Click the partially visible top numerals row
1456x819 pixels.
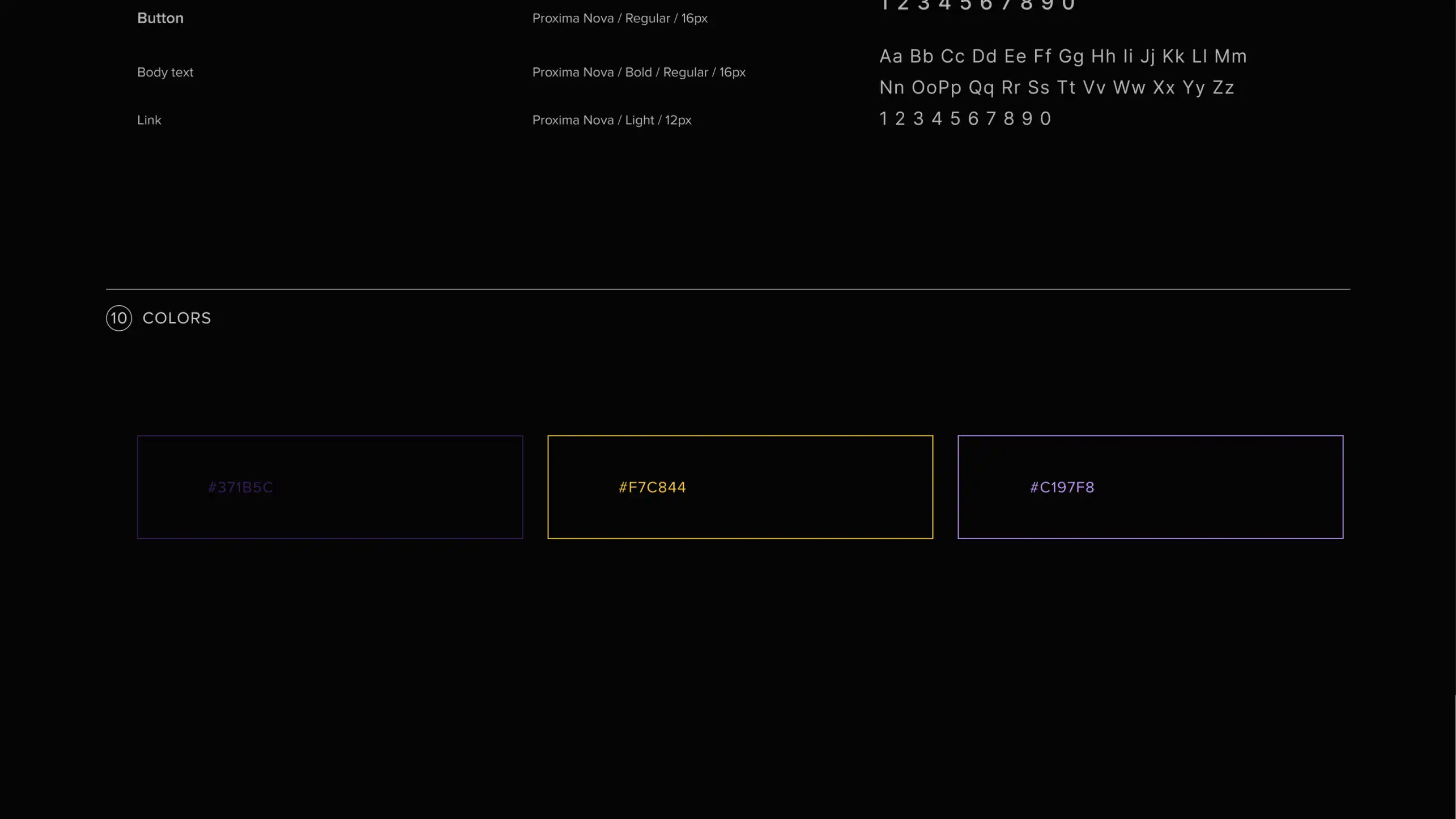tap(977, 6)
